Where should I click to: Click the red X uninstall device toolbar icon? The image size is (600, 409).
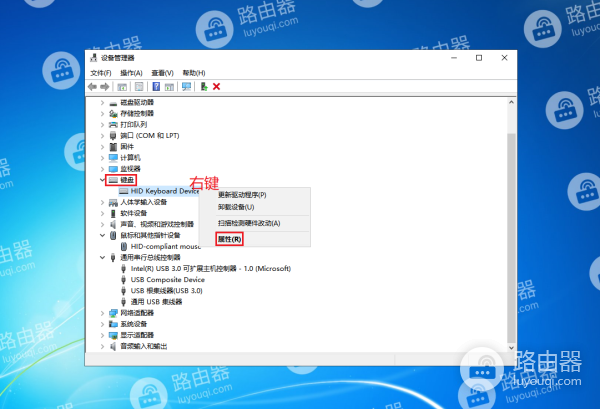217,87
